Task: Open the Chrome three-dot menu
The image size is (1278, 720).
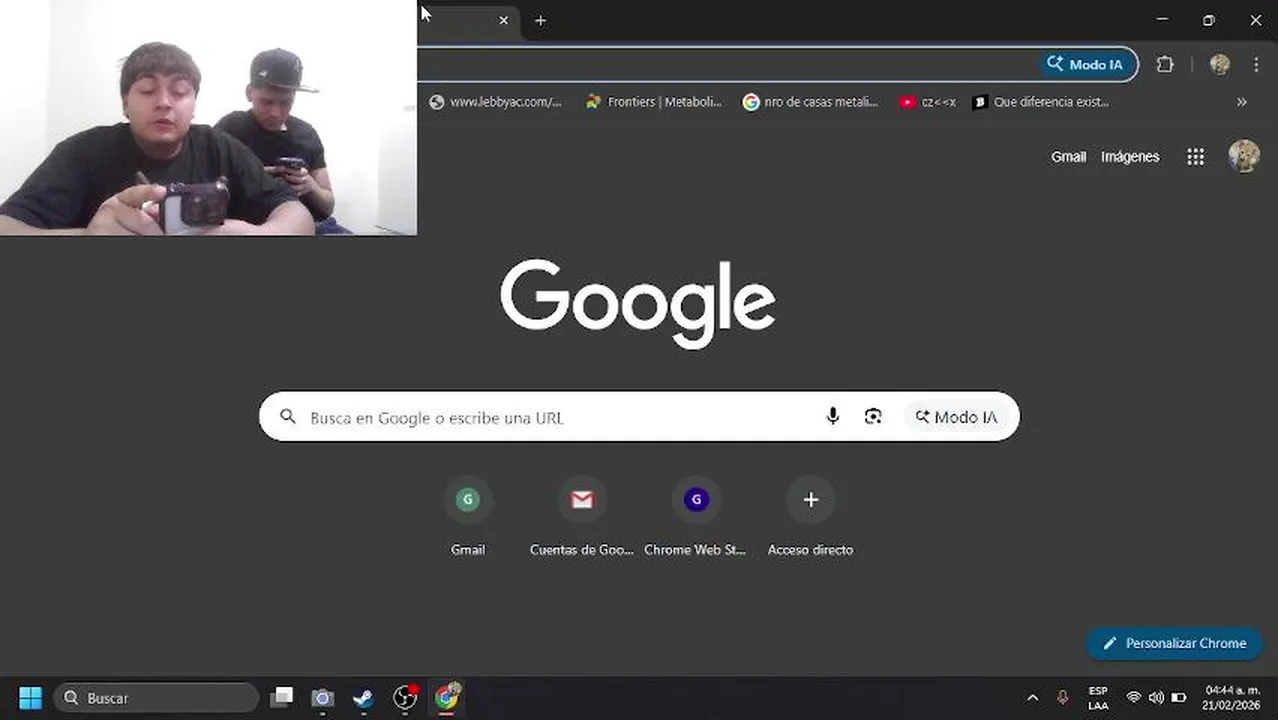Action: point(1256,64)
